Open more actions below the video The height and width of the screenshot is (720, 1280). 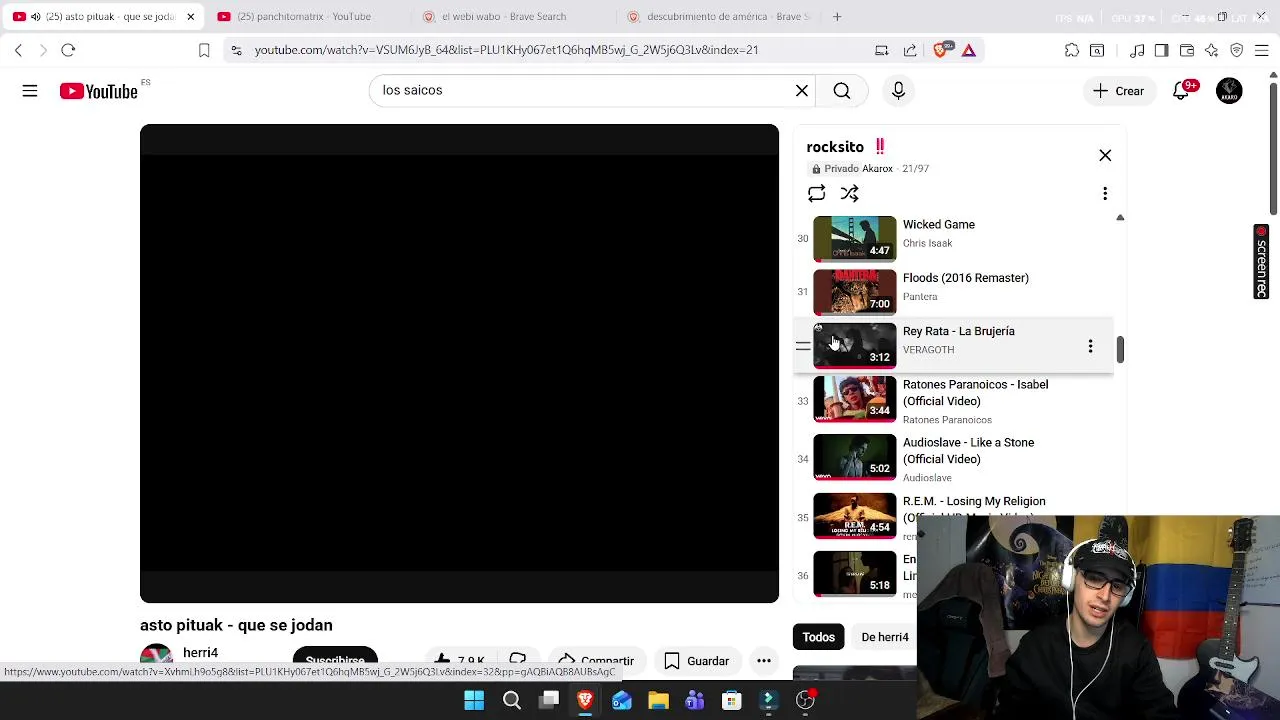point(764,661)
